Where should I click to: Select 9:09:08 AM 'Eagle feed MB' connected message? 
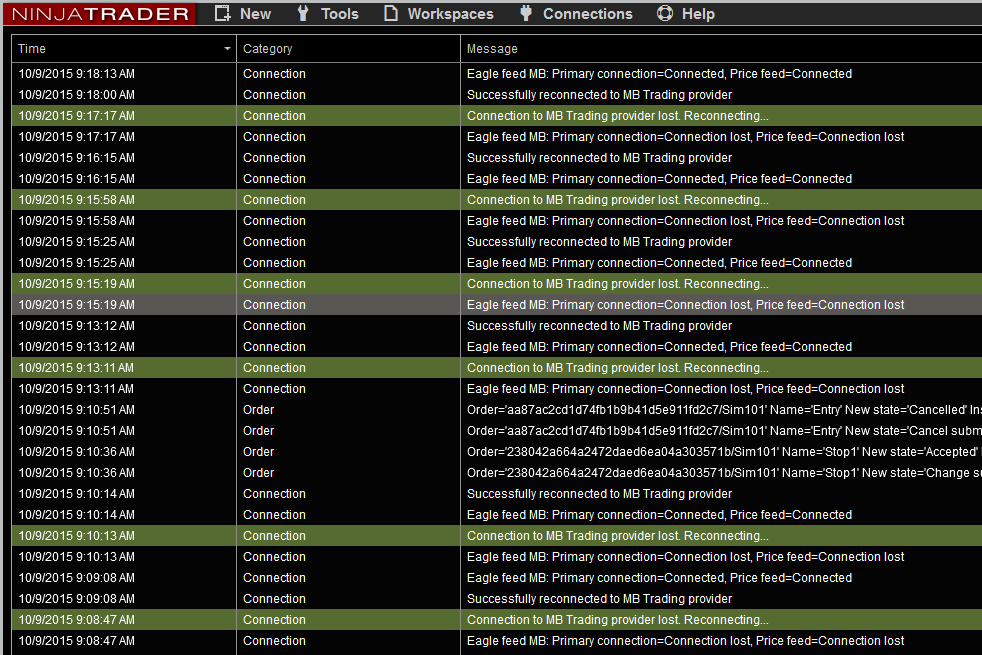(x=659, y=577)
